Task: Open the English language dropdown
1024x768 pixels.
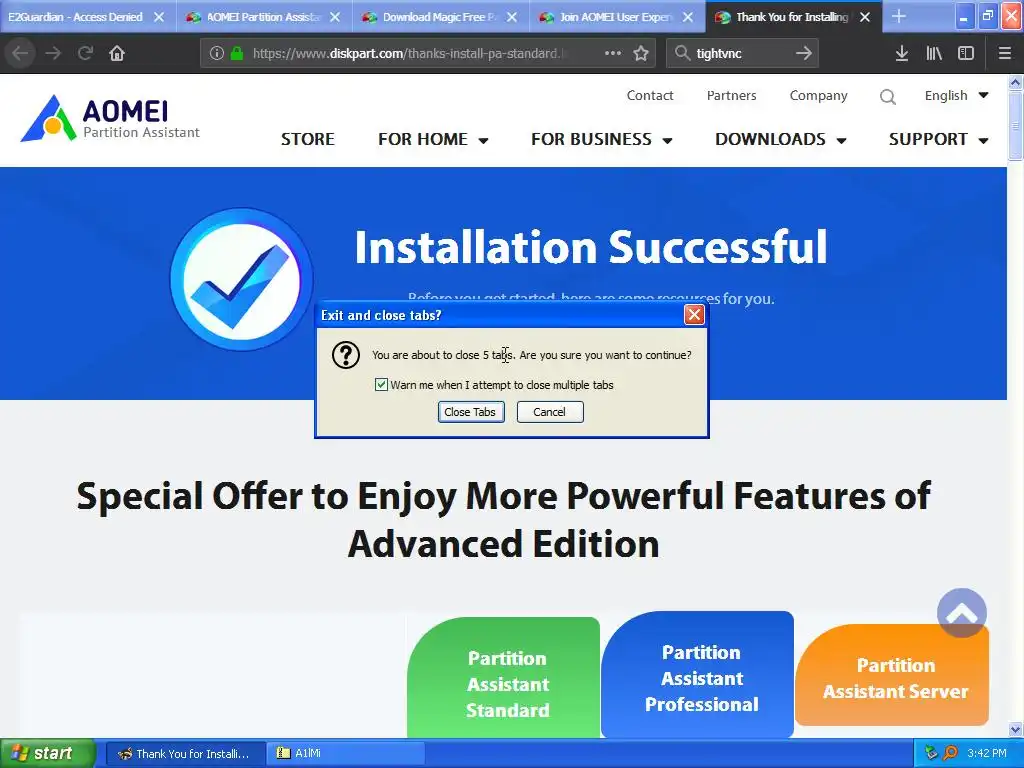Action: tap(956, 95)
